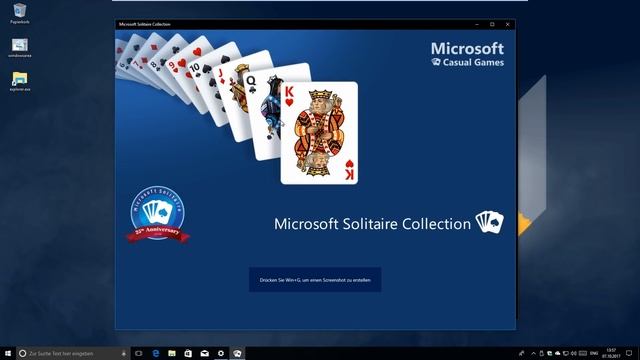
Task: Switch input language via ENG indicator
Action: coord(594,353)
